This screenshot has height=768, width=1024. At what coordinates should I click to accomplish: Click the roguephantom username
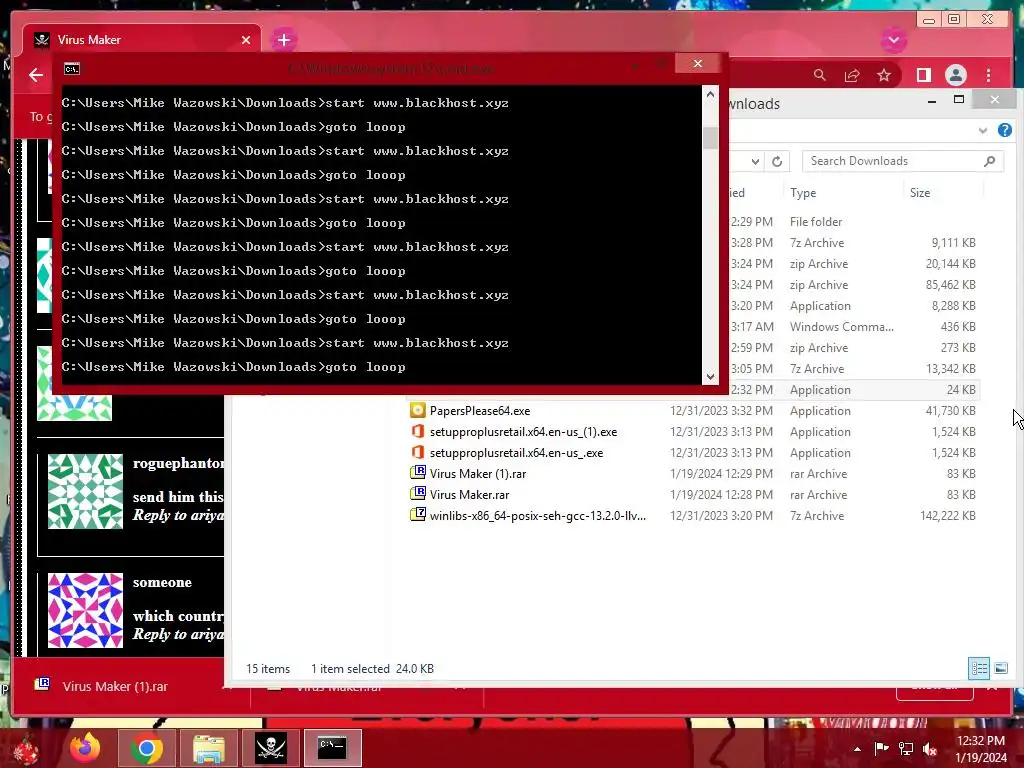point(178,464)
